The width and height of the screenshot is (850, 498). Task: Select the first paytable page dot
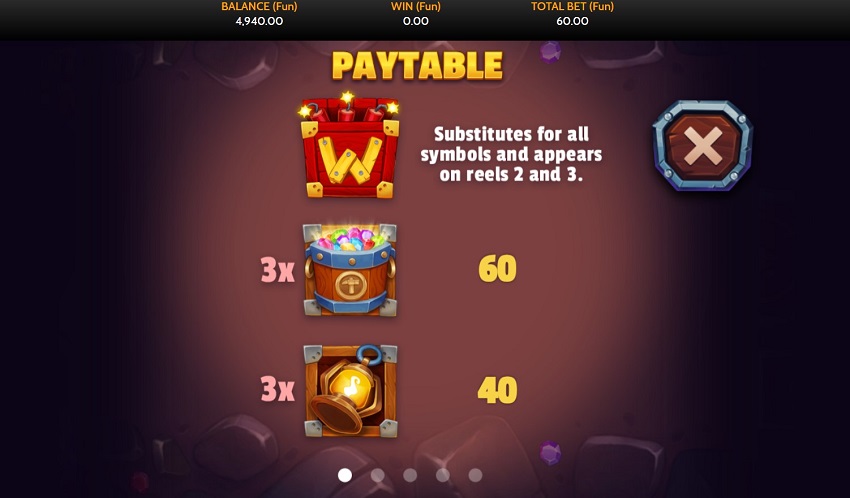pos(345,475)
